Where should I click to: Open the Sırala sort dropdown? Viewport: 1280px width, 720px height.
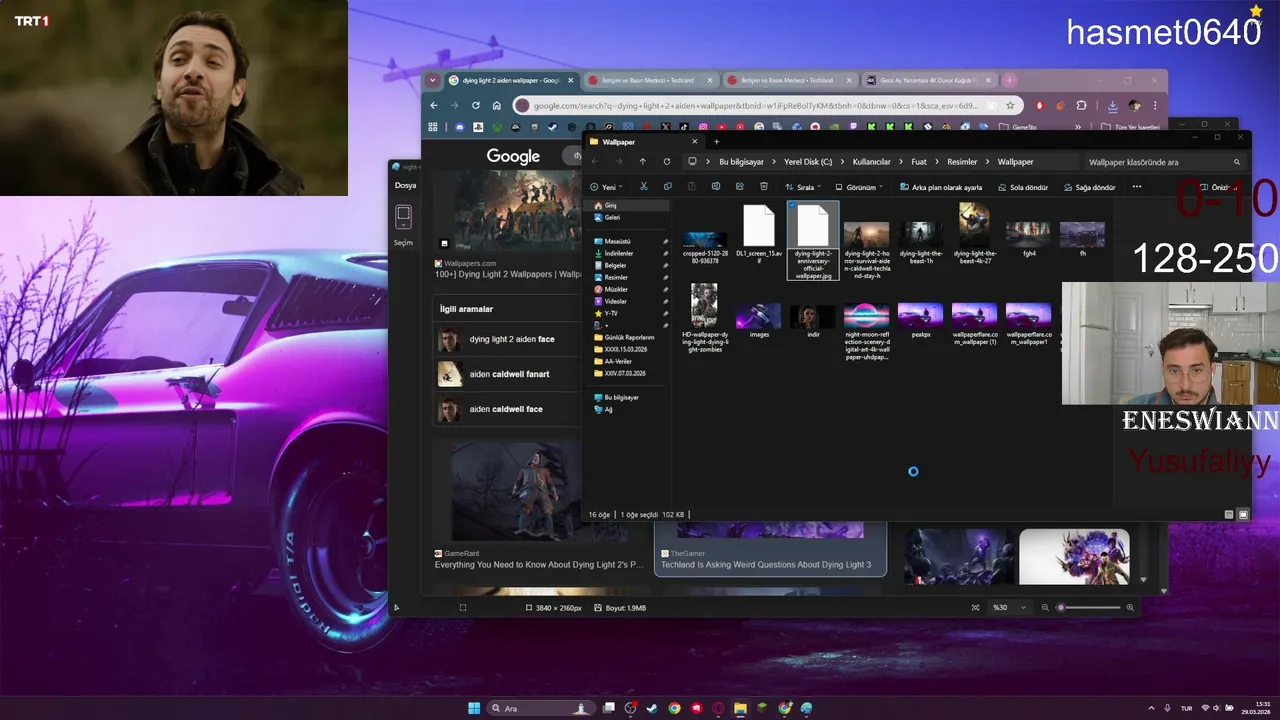point(802,187)
